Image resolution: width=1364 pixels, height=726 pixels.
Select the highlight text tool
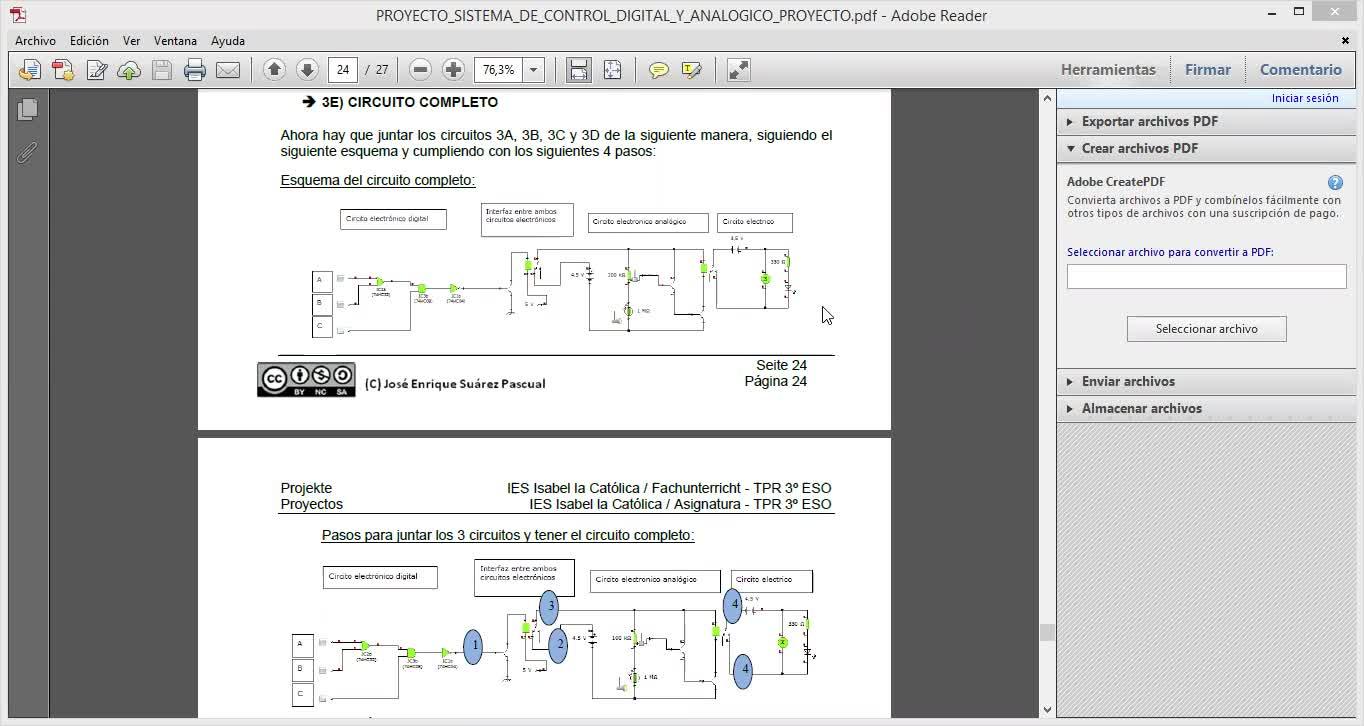coord(691,70)
